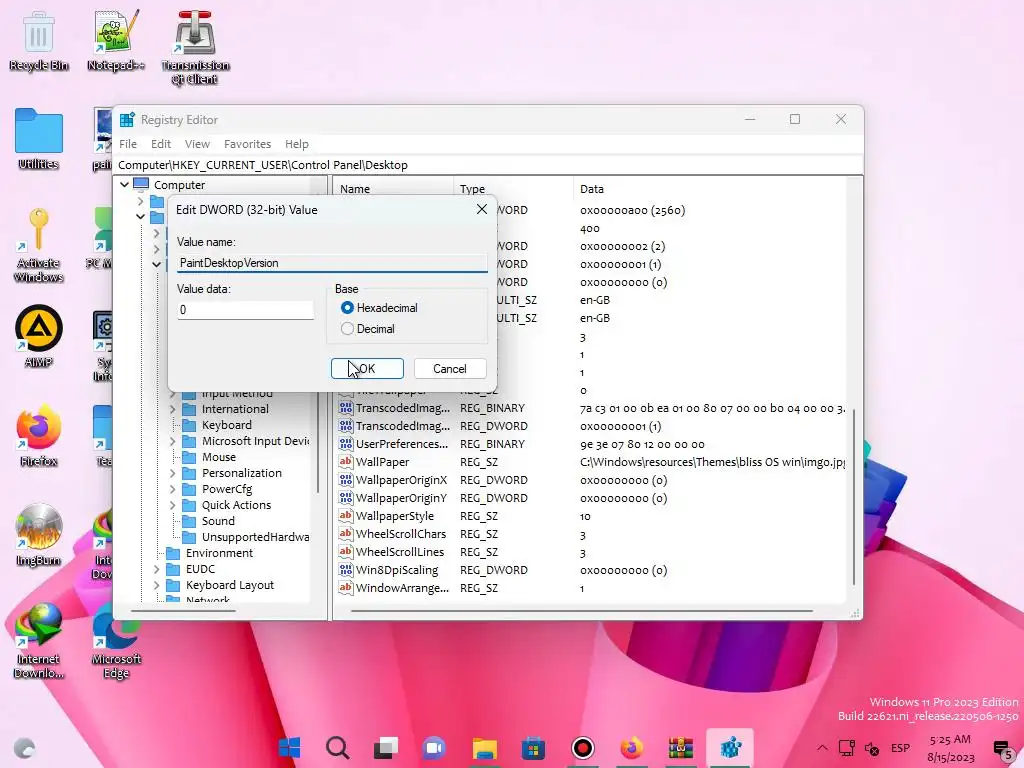The image size is (1024, 768).
Task: Expand the International key
Action: point(172,409)
